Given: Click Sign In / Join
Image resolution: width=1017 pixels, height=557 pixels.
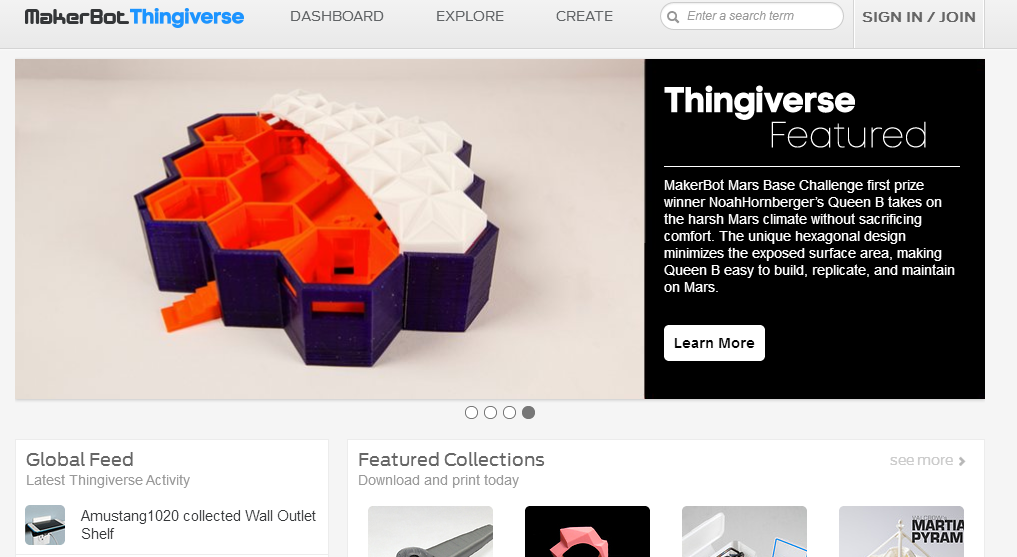Looking at the screenshot, I should (918, 18).
